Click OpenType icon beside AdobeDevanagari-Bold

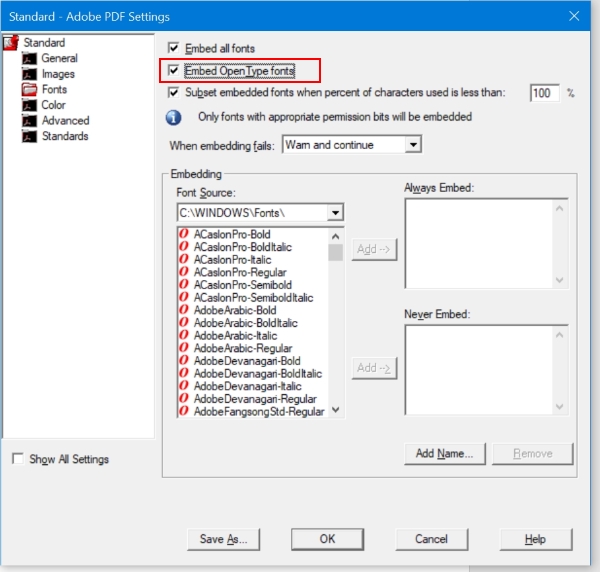tap(184, 360)
